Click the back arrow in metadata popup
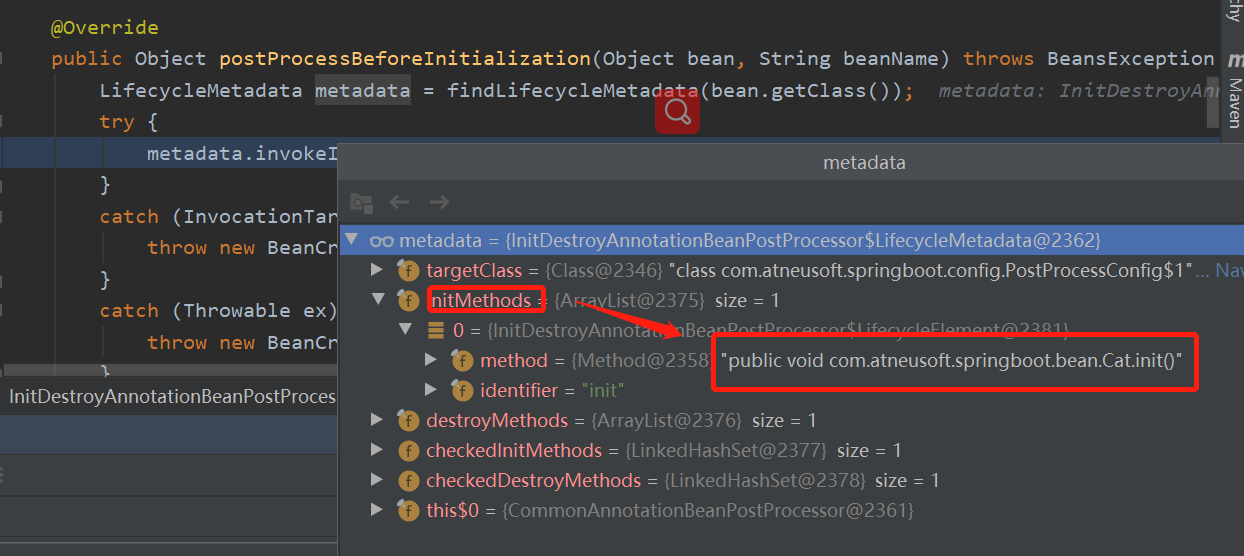 (400, 202)
